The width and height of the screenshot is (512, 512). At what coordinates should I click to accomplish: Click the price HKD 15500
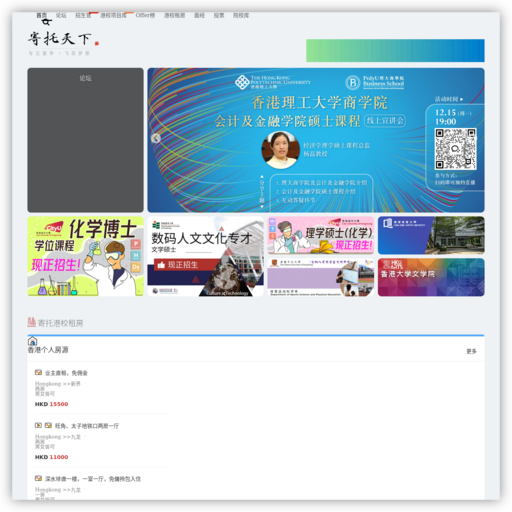[51, 404]
